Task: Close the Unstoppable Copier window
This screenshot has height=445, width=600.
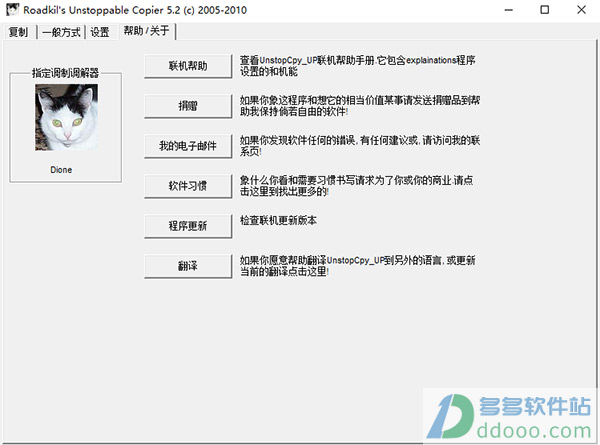Action: [x=581, y=10]
